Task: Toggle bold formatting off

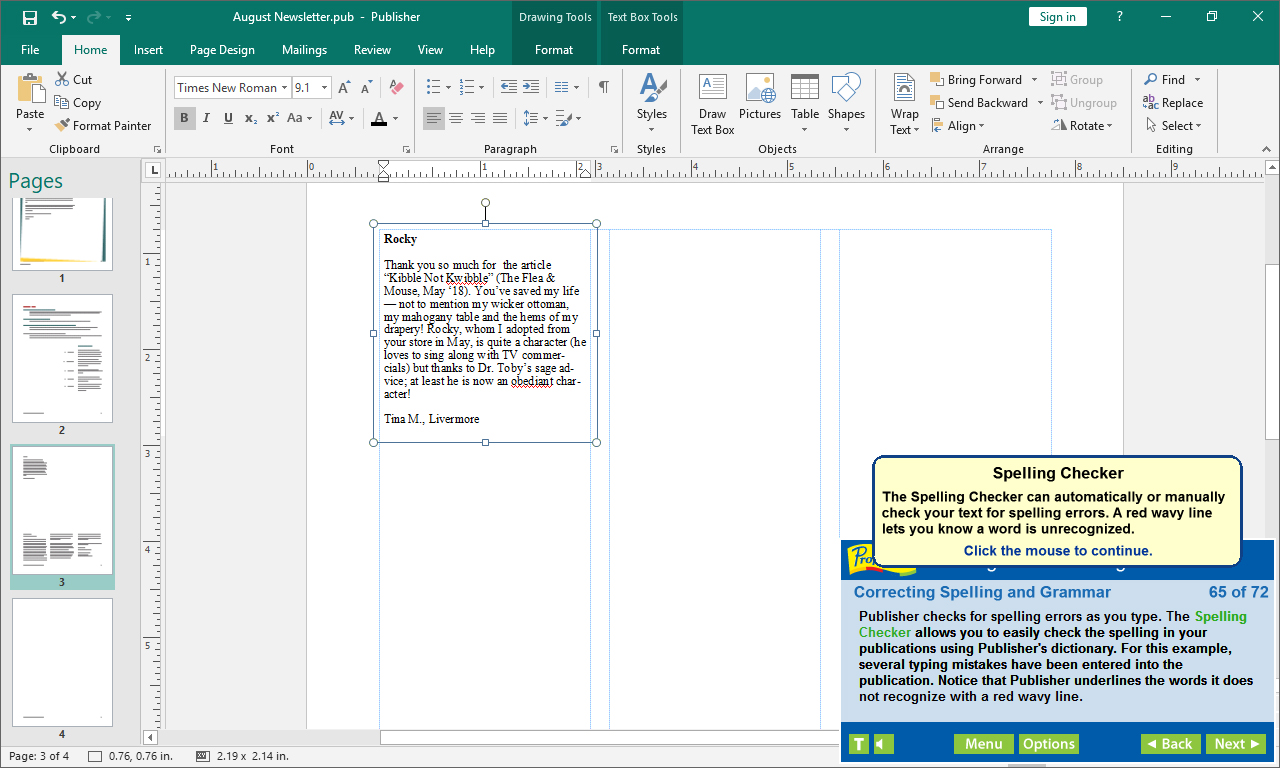Action: pyautogui.click(x=184, y=118)
